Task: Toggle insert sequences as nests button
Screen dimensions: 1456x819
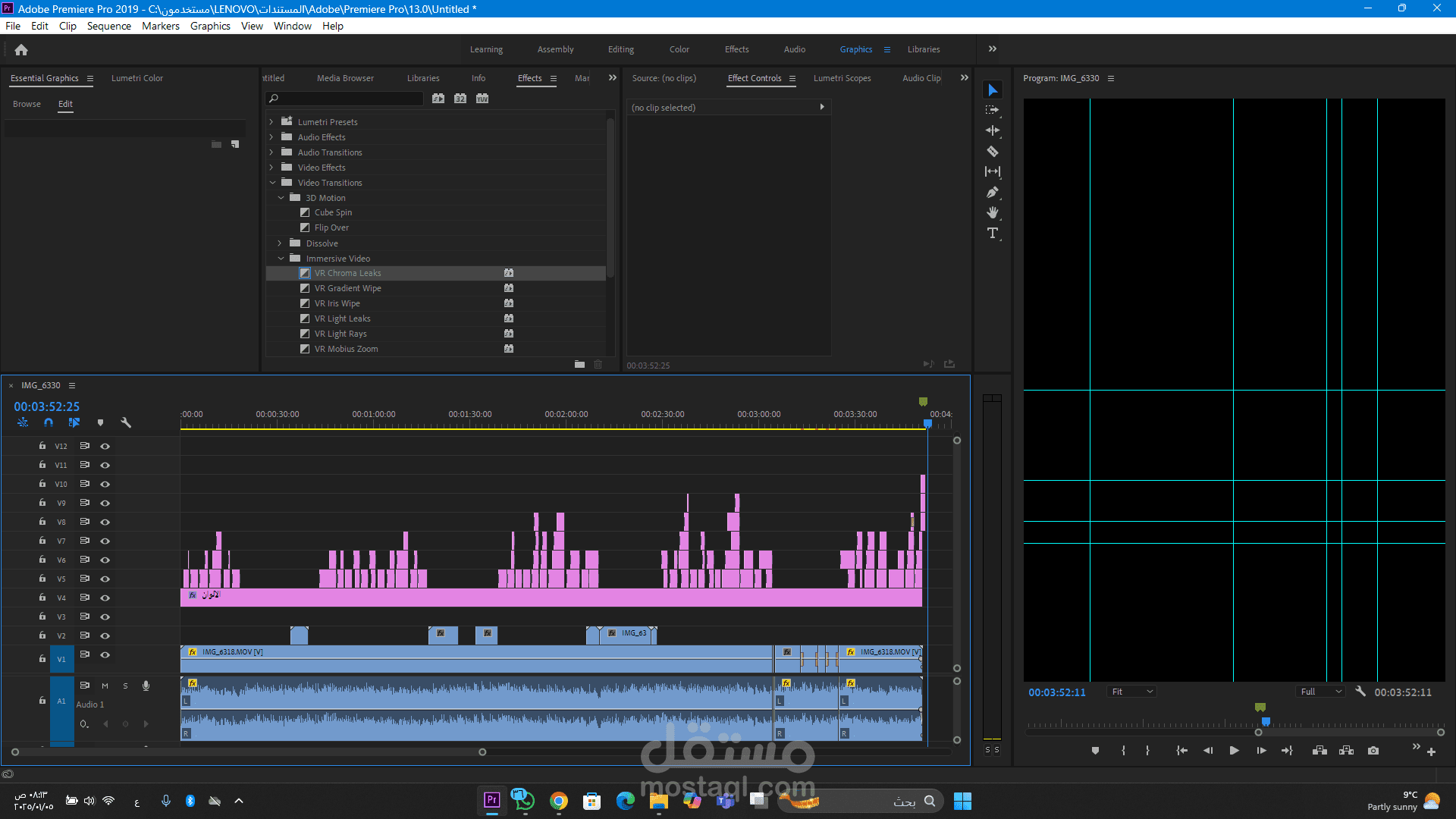Action: point(23,422)
